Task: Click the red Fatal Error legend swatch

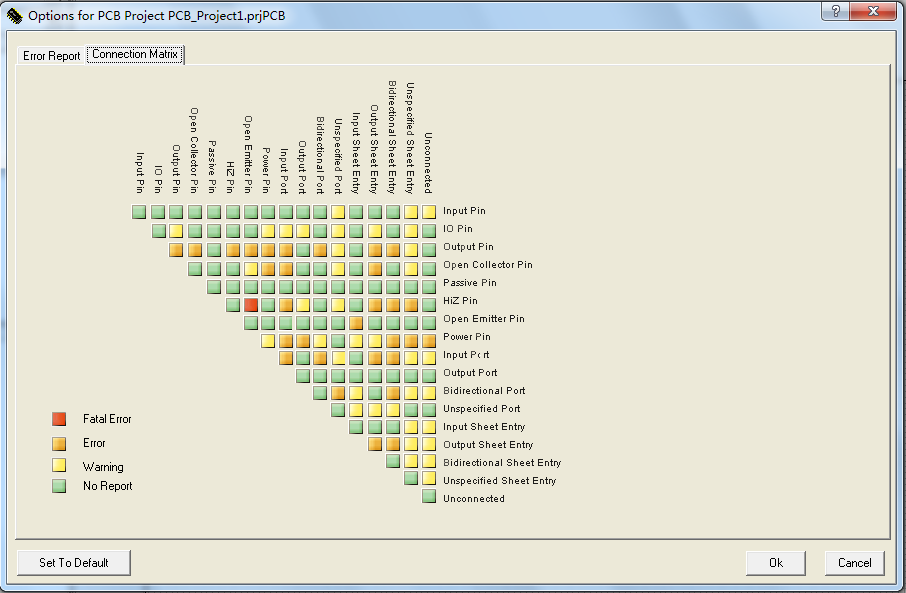Action: point(59,419)
